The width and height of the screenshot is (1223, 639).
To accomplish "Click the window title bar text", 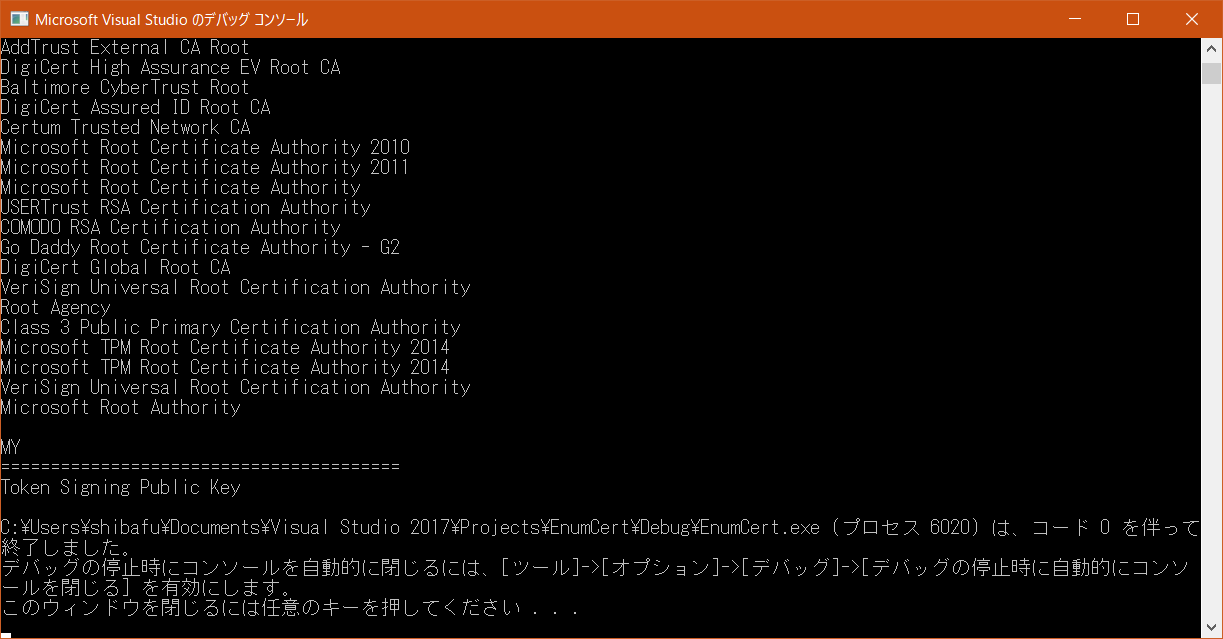I will (172, 20).
